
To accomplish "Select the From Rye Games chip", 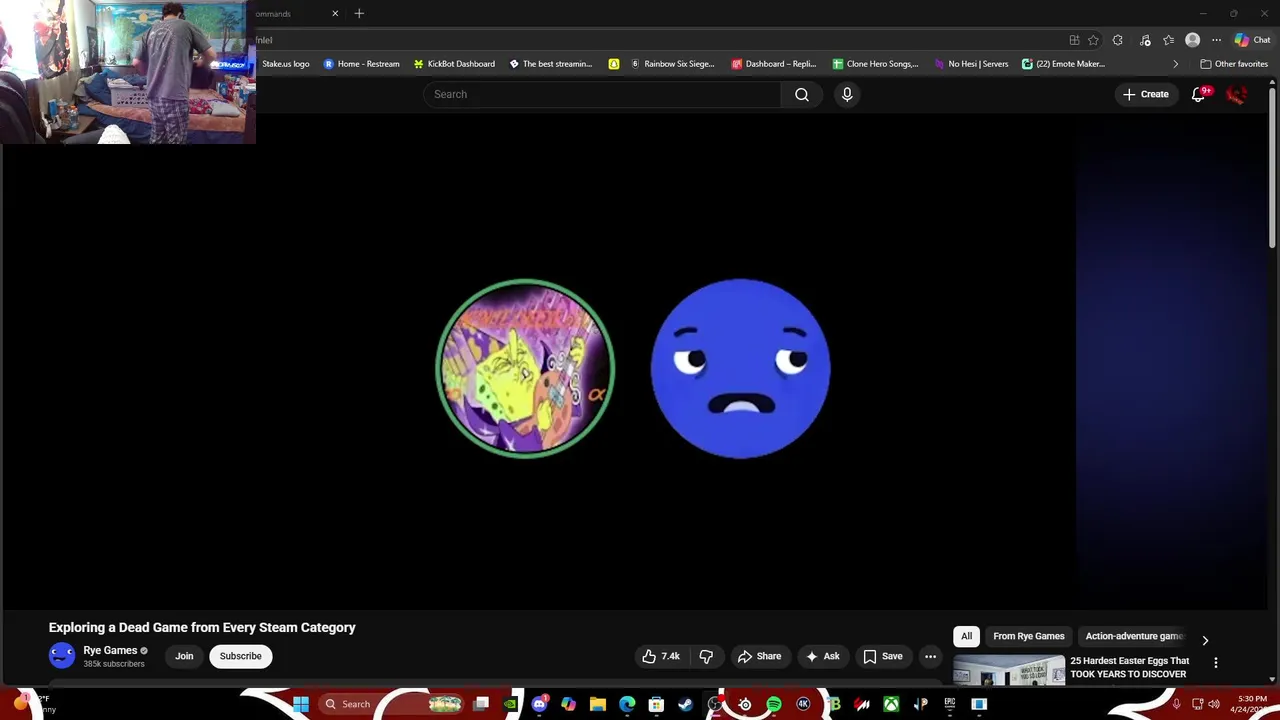I will [1029, 636].
